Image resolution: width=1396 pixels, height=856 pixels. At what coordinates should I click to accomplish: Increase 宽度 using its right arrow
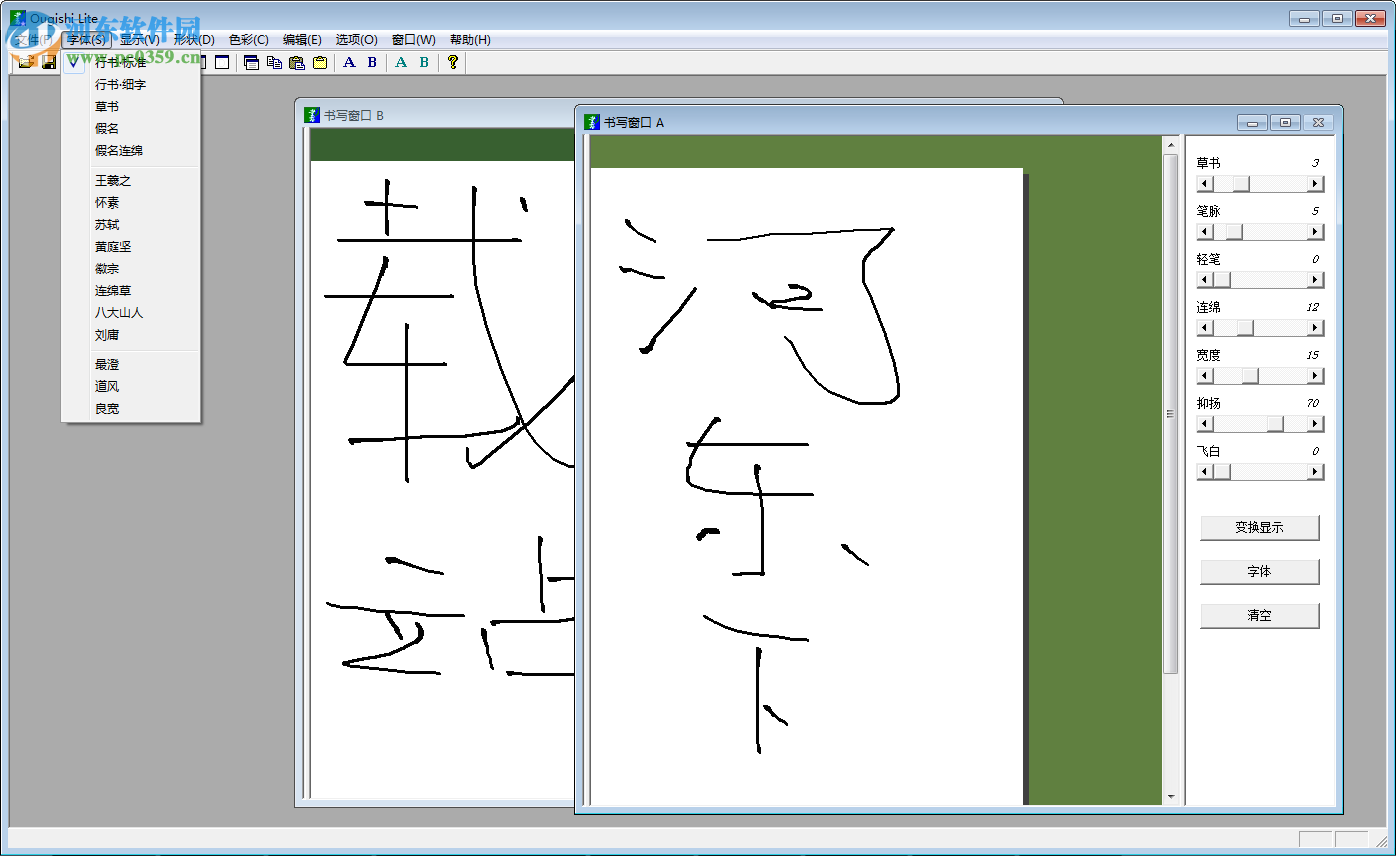[x=1315, y=375]
